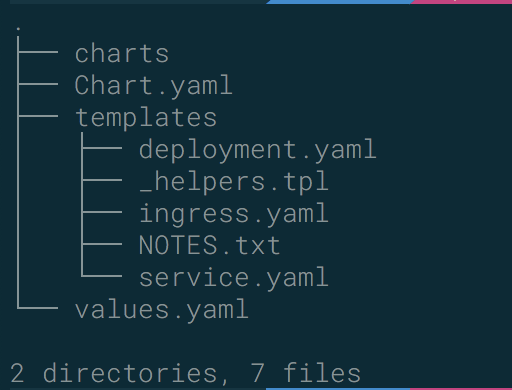
Task: Click the pink segment of top bar
Action: [462, 2]
